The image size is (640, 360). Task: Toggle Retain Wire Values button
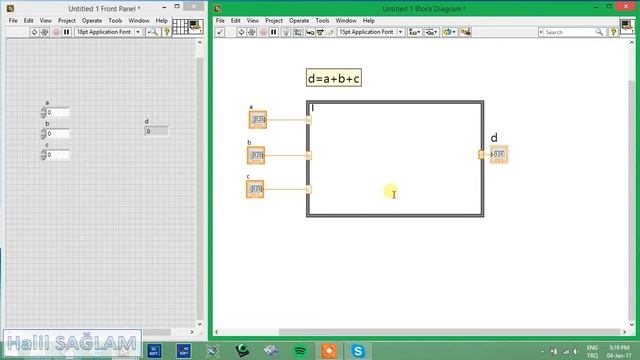tap(298, 32)
